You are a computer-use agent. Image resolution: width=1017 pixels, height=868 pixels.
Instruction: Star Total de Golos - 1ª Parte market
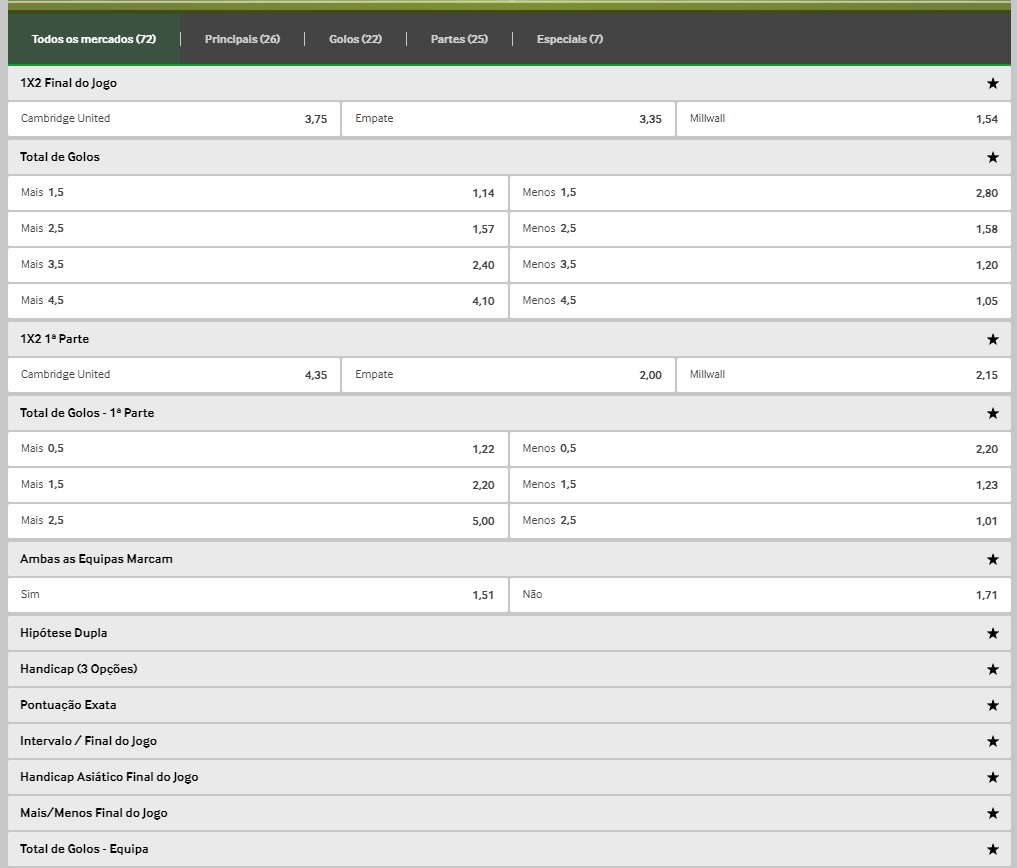992,413
